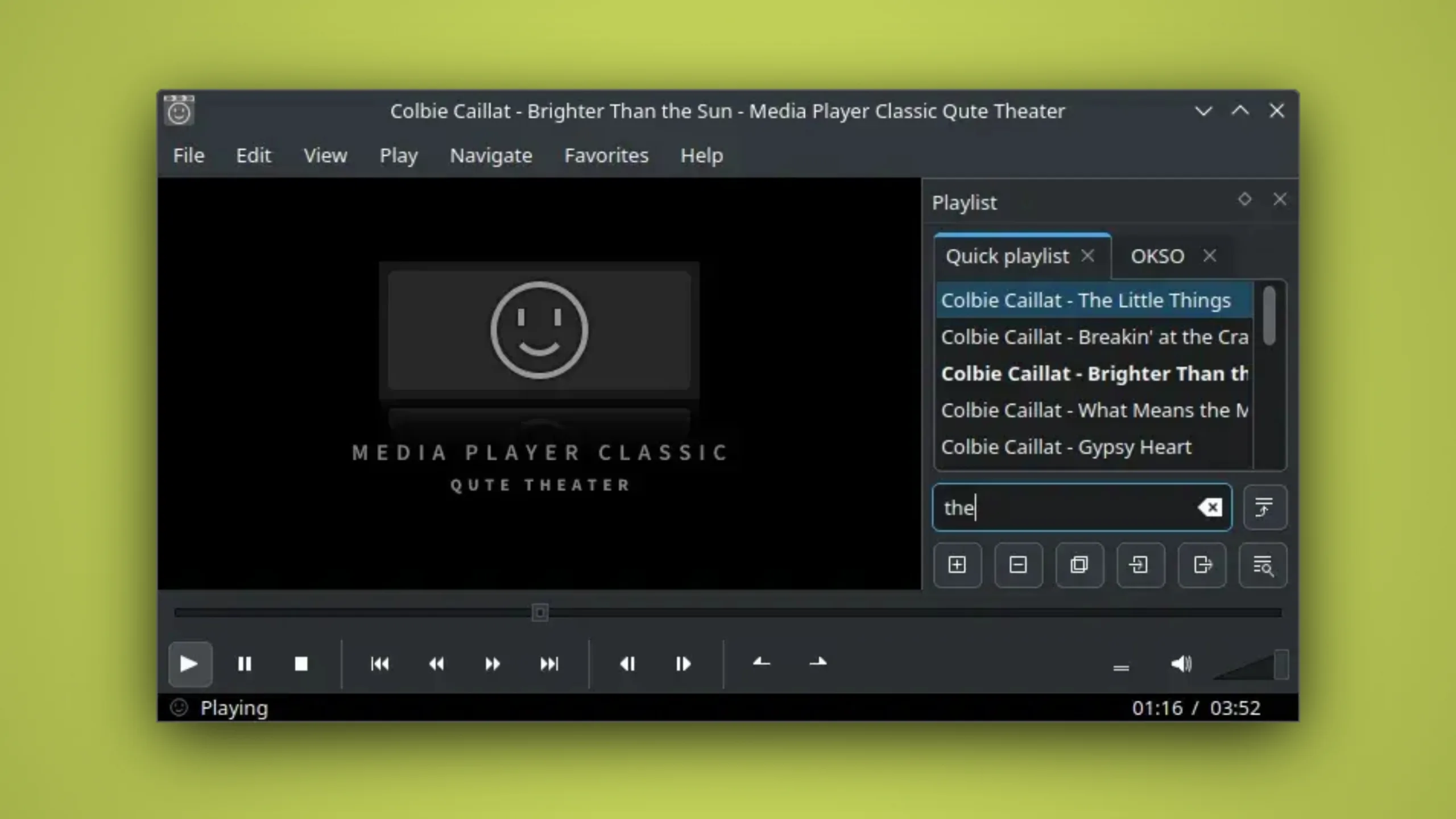The width and height of the screenshot is (1456, 819).
Task: Select Colbie Caillat - Breakin' at the Cra row
Action: tap(1094, 337)
